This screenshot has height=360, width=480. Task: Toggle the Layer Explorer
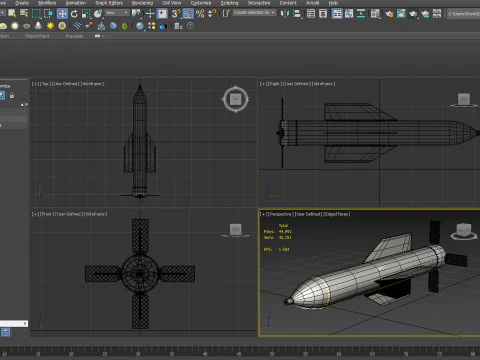coord(323,14)
